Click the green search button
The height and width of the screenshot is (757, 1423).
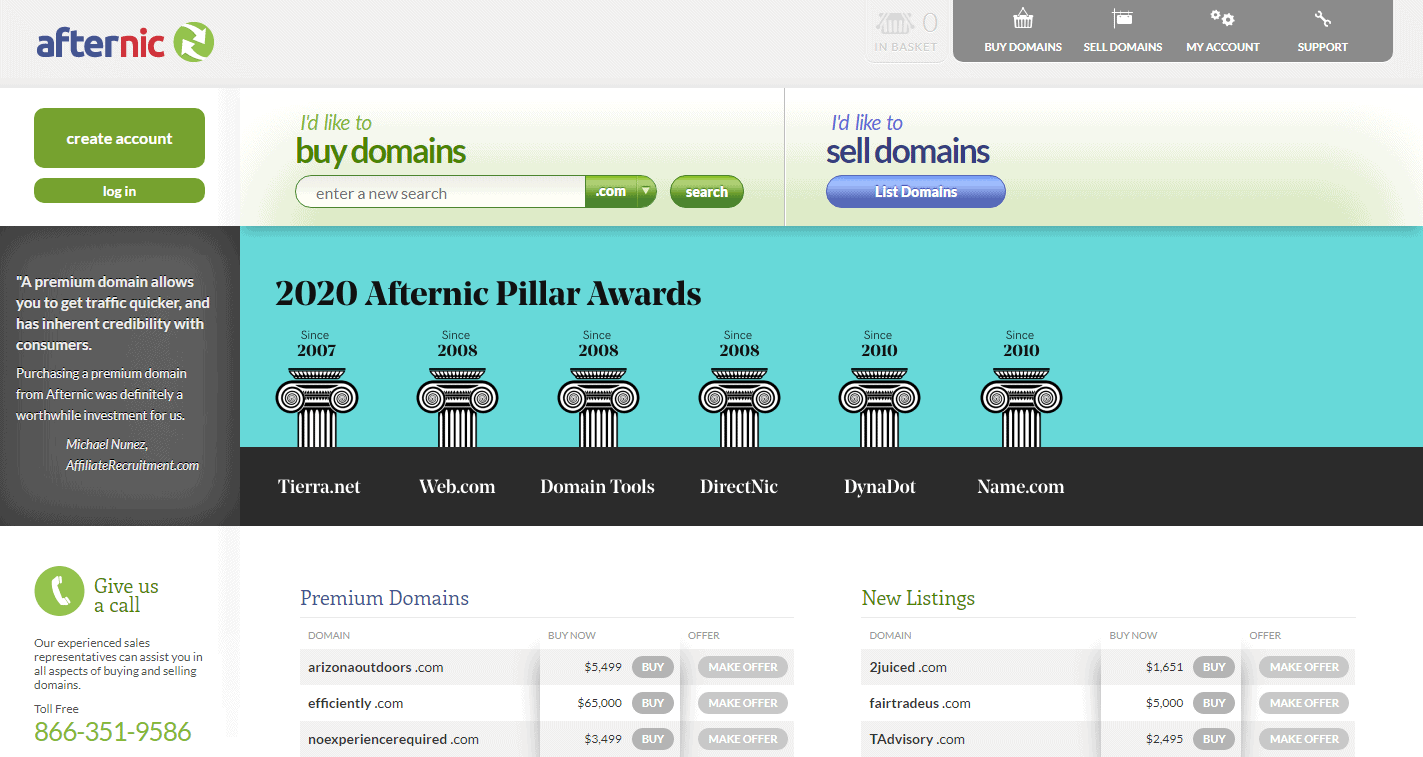[707, 192]
